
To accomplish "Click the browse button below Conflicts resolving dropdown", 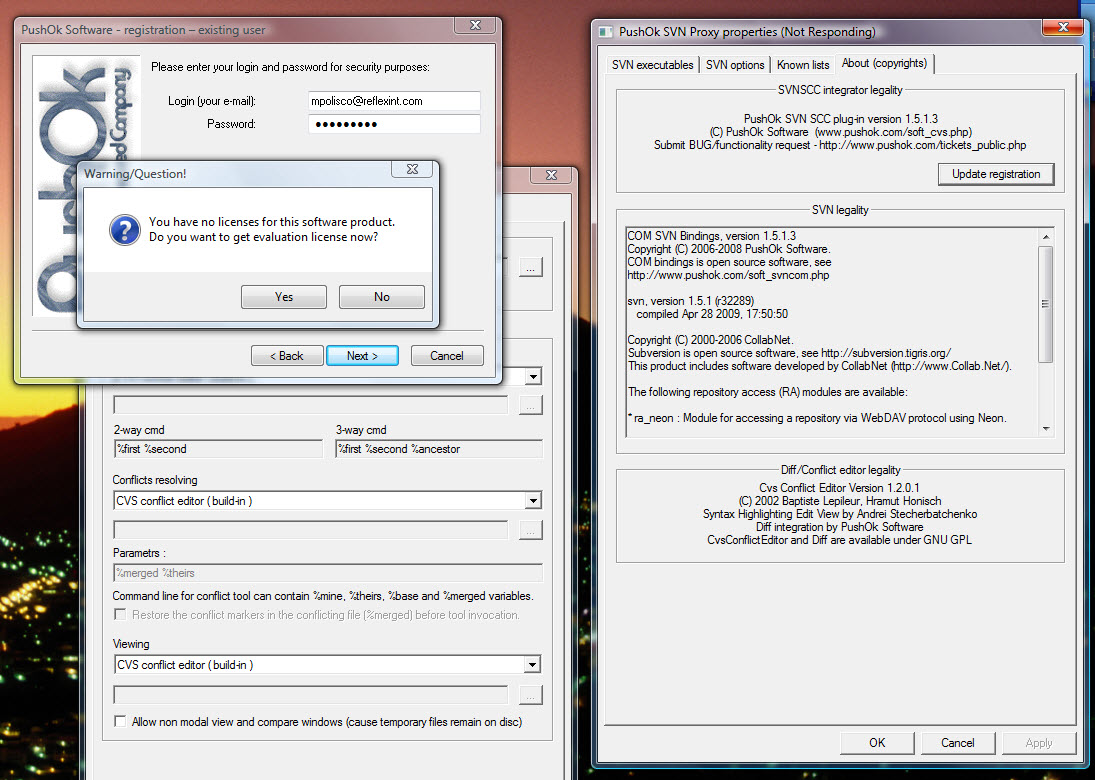I will click(x=531, y=530).
